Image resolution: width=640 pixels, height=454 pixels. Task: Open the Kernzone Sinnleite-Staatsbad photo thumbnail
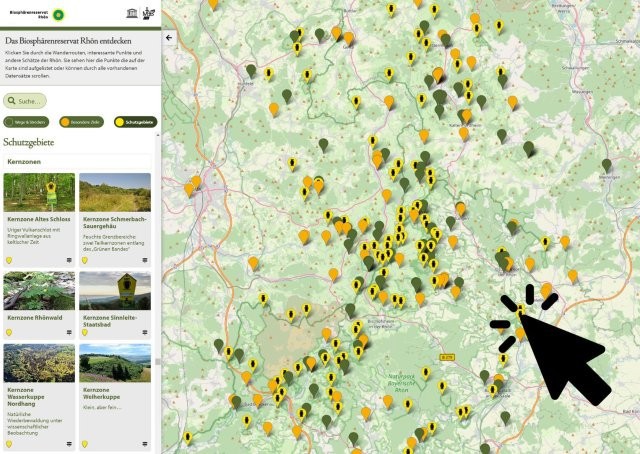pyautogui.click(x=115, y=290)
